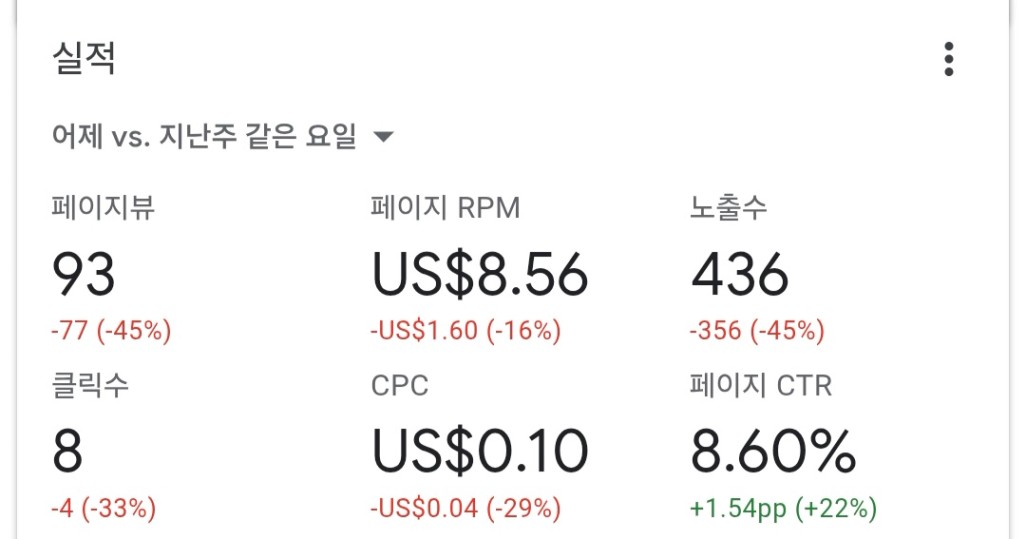This screenshot has height=539, width=1026.
Task: Select the 페이지 CTR metric label
Action: point(760,385)
